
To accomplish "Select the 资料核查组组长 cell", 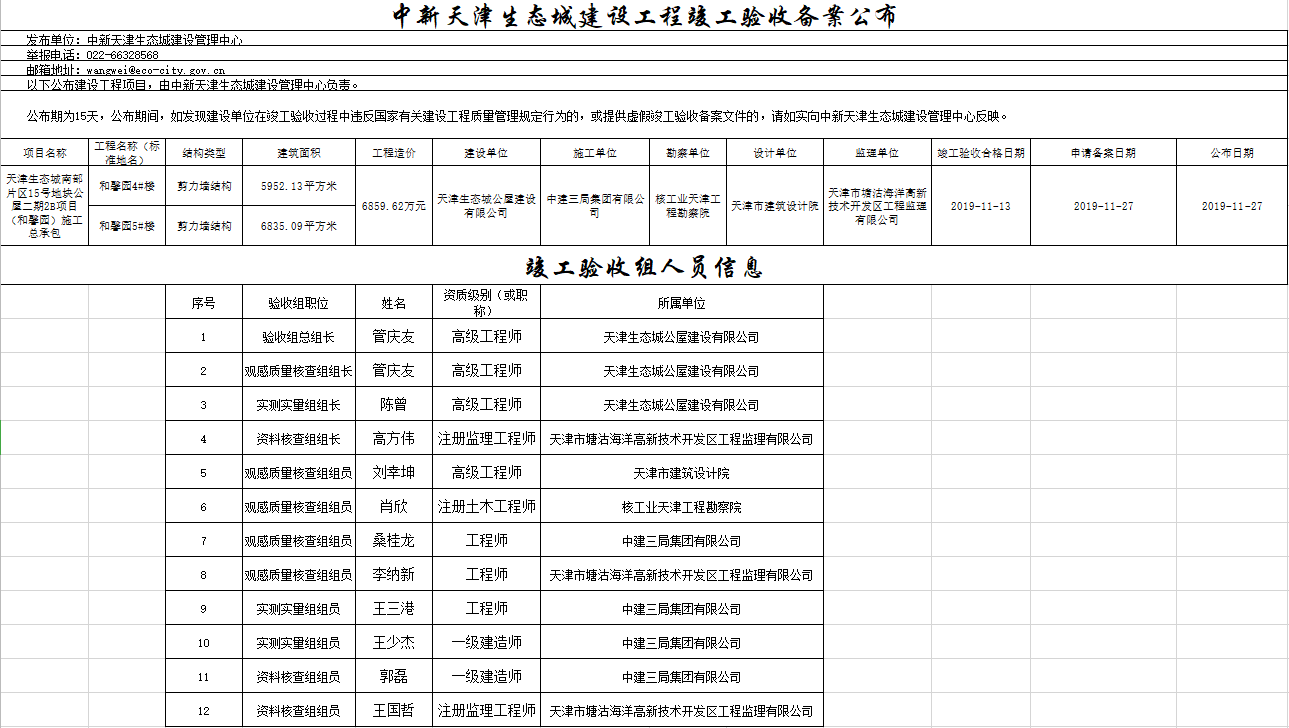I will pos(298,439).
